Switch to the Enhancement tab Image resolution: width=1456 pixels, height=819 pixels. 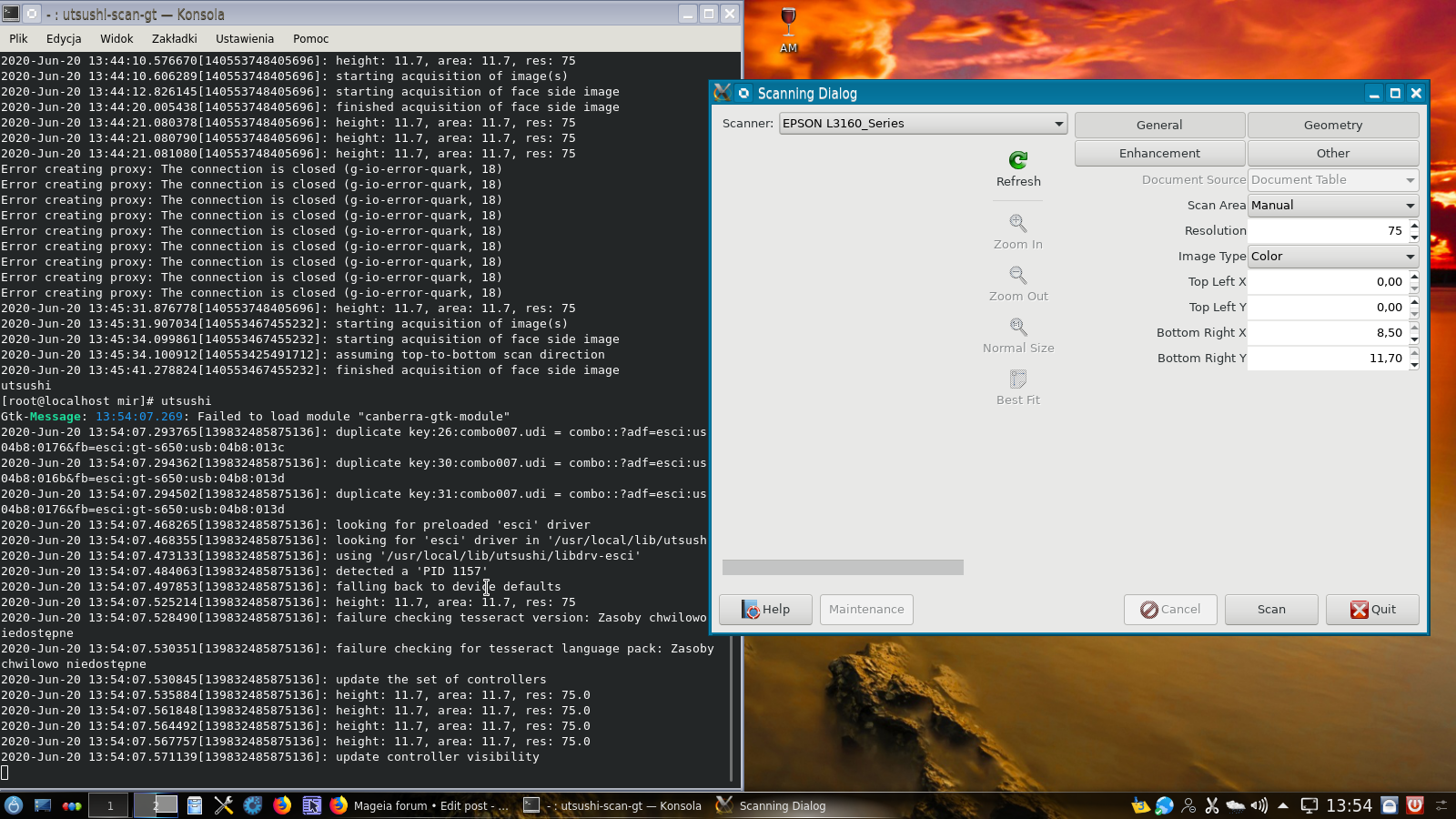point(1159,154)
